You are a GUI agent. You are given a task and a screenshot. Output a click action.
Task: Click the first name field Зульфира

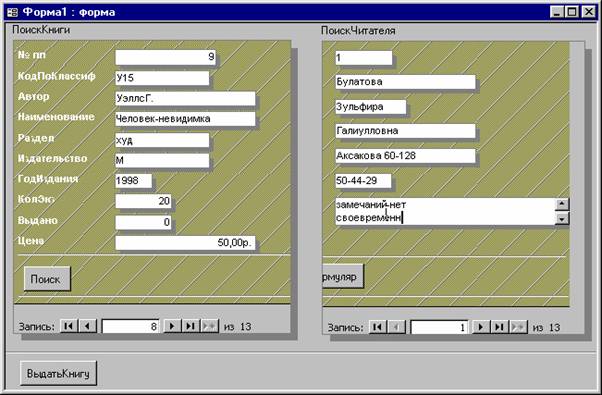370,107
